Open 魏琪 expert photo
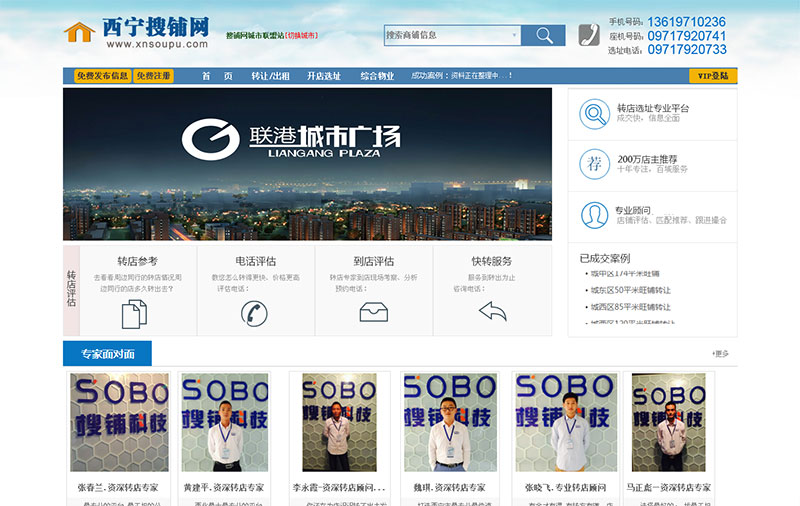The width and height of the screenshot is (800, 506). 450,422
